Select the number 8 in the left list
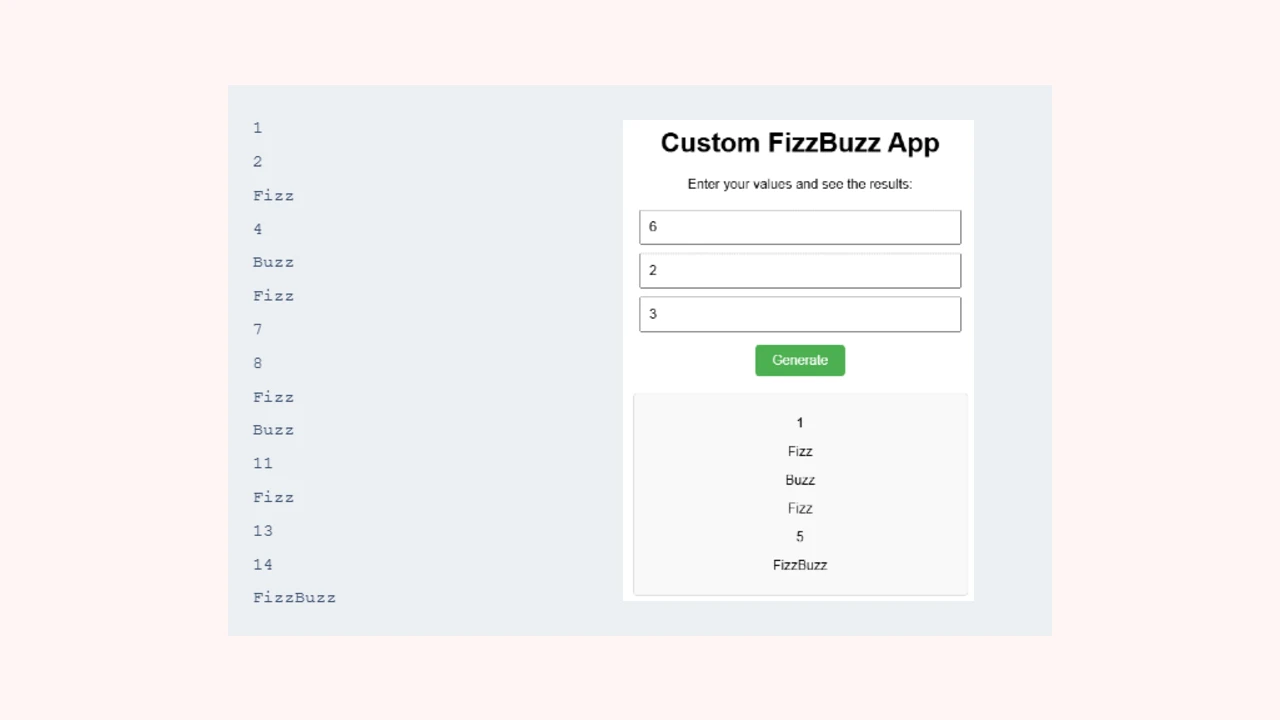1280x720 pixels. pos(257,363)
